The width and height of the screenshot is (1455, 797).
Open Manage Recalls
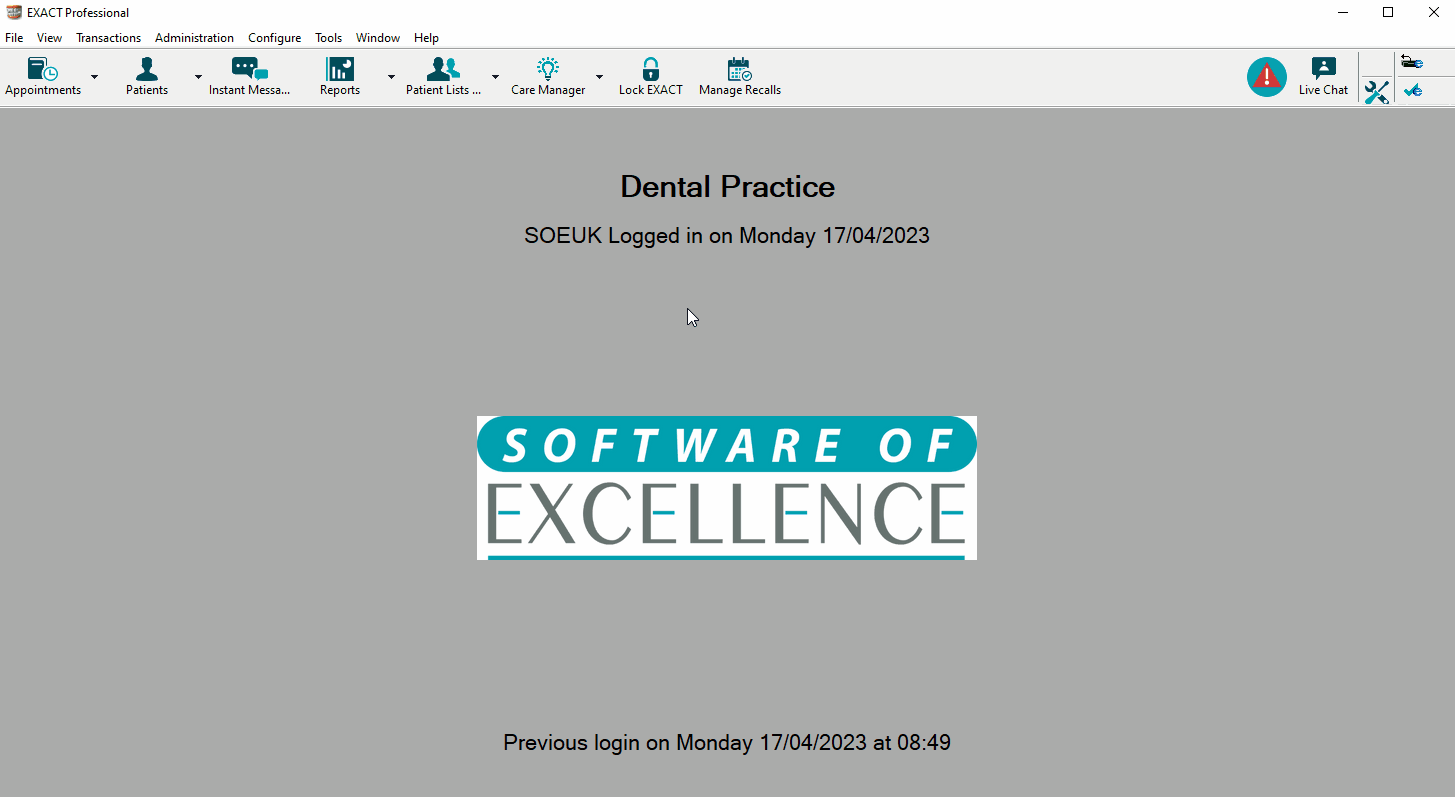739,75
